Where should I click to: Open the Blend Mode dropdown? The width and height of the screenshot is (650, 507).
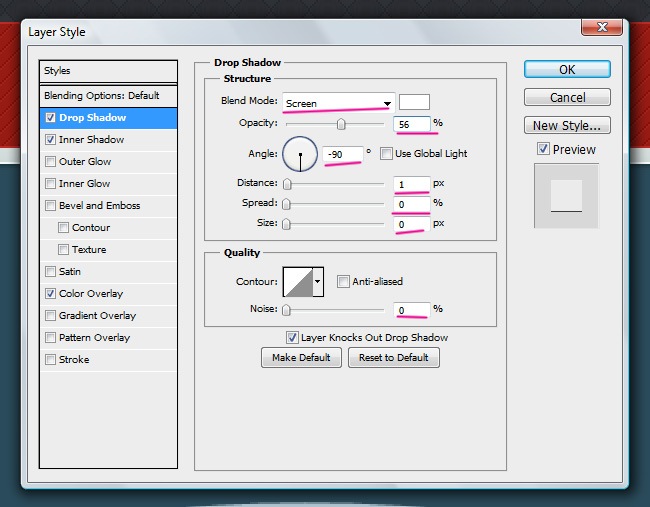pos(337,103)
